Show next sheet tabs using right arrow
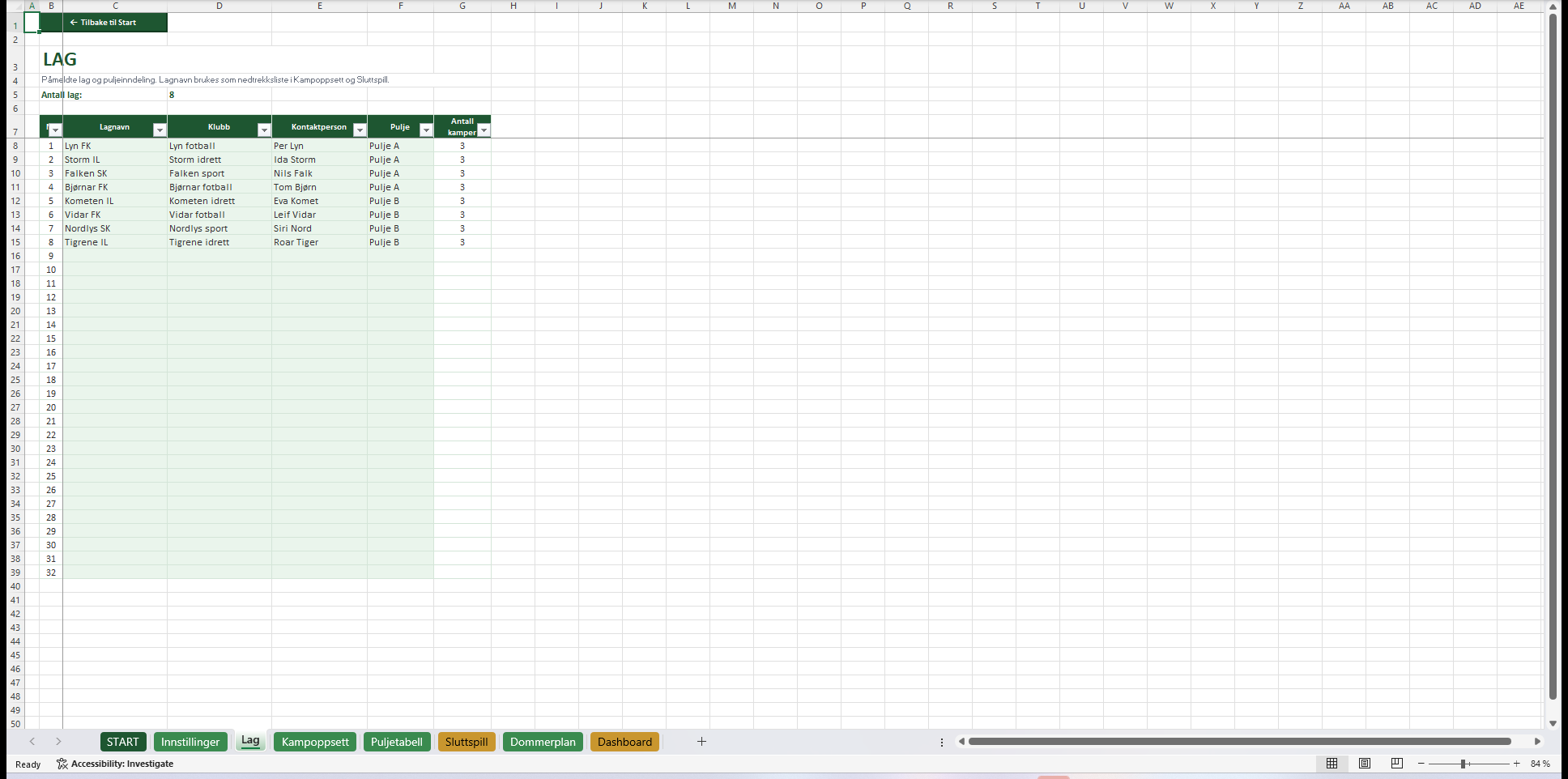 (58, 742)
